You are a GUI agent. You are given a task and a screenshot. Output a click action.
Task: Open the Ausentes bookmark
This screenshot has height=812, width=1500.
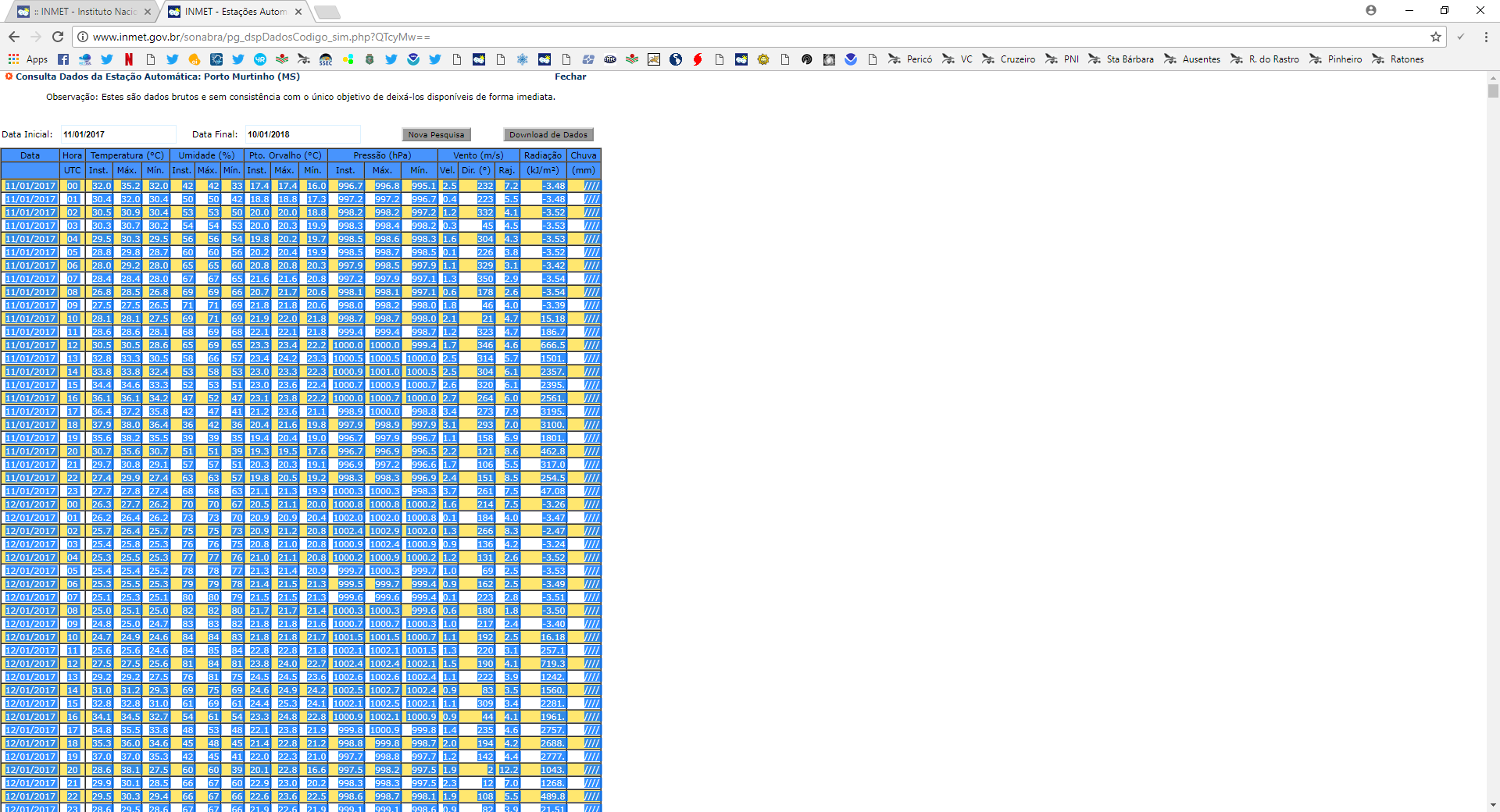tap(1192, 59)
